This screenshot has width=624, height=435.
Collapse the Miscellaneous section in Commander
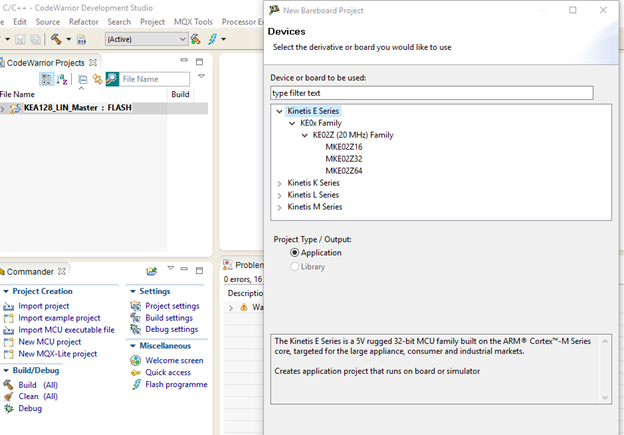(133, 346)
